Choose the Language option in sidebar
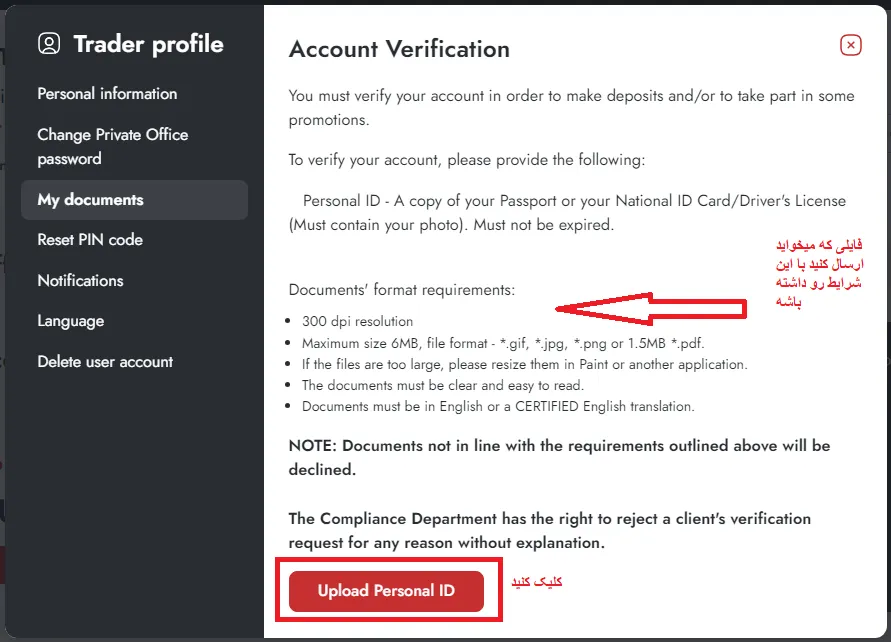This screenshot has width=891, height=642. click(x=70, y=321)
